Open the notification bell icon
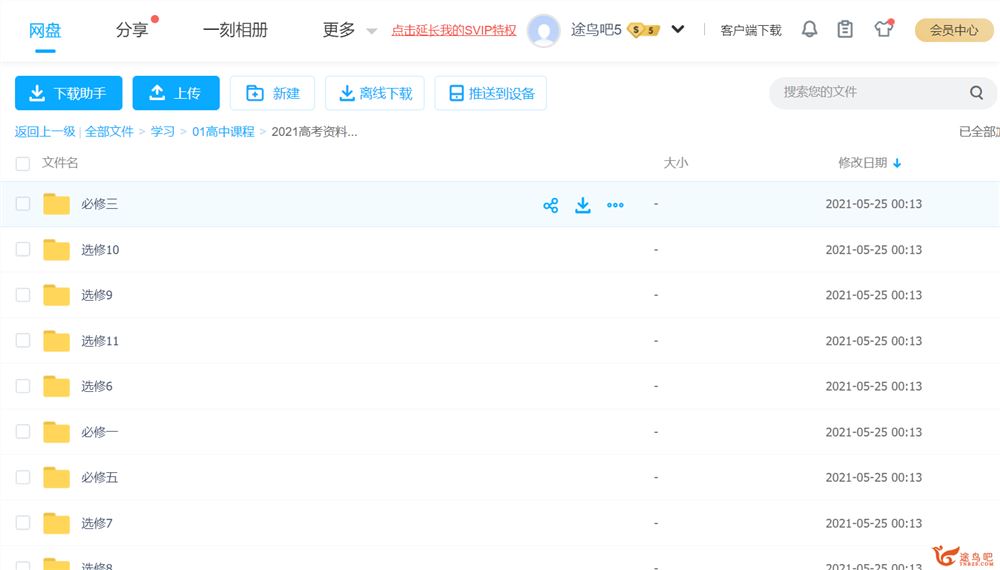This screenshot has width=1000, height=570. click(x=809, y=29)
